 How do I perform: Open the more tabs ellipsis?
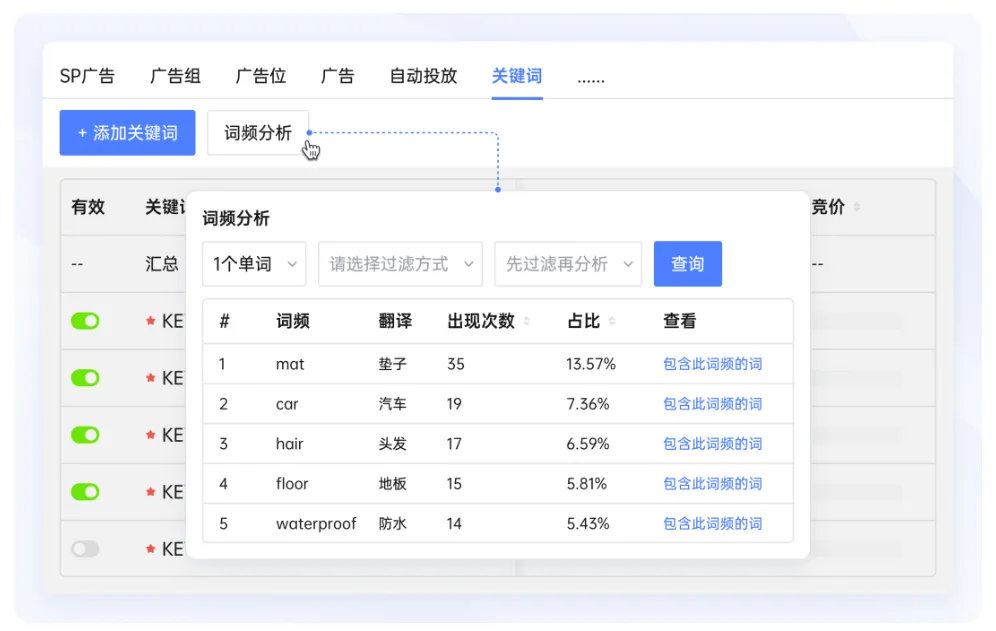click(x=591, y=79)
